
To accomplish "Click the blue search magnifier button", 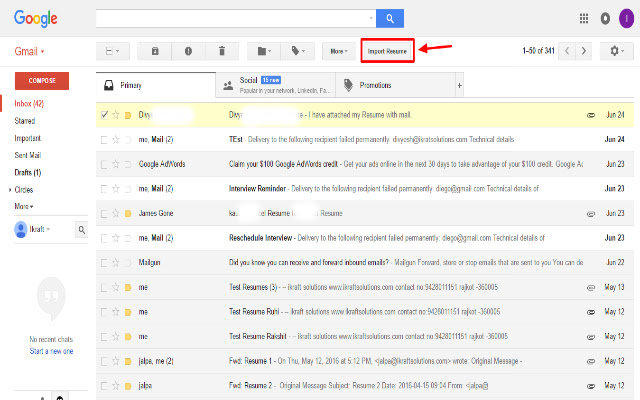I will coord(390,18).
